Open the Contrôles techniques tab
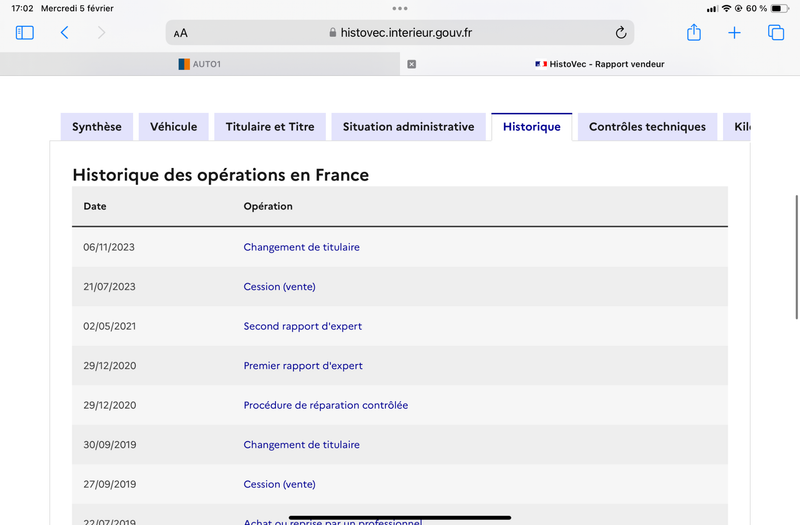This screenshot has width=800, height=525. click(x=647, y=127)
